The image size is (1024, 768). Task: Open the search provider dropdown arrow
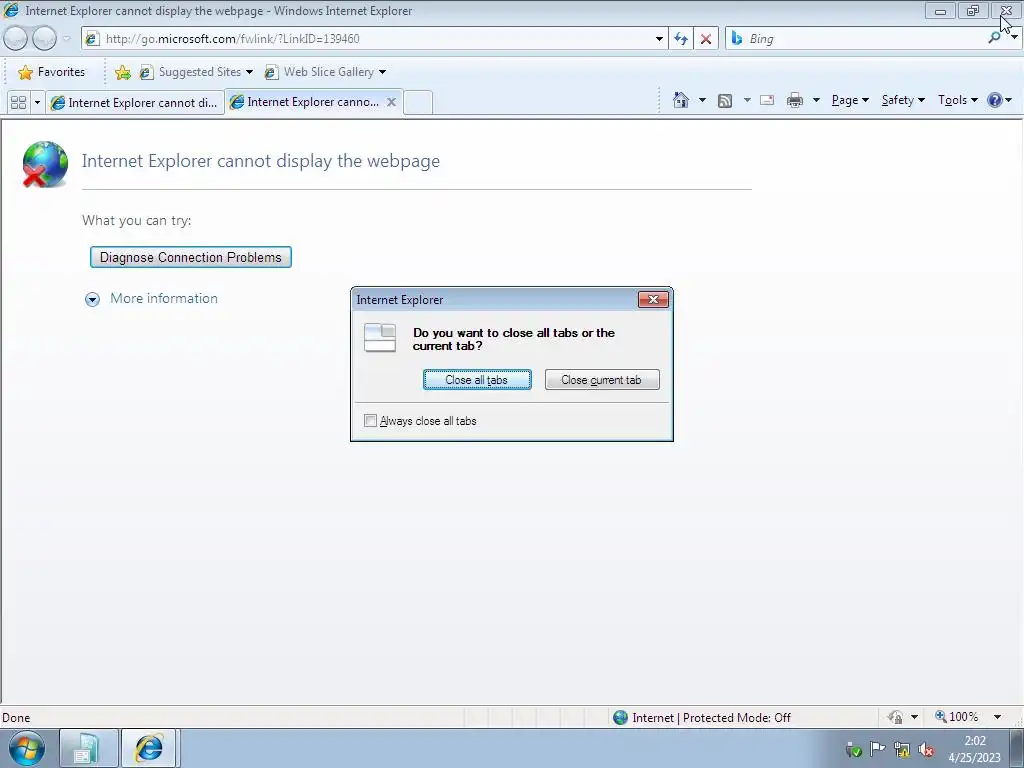[1014, 38]
